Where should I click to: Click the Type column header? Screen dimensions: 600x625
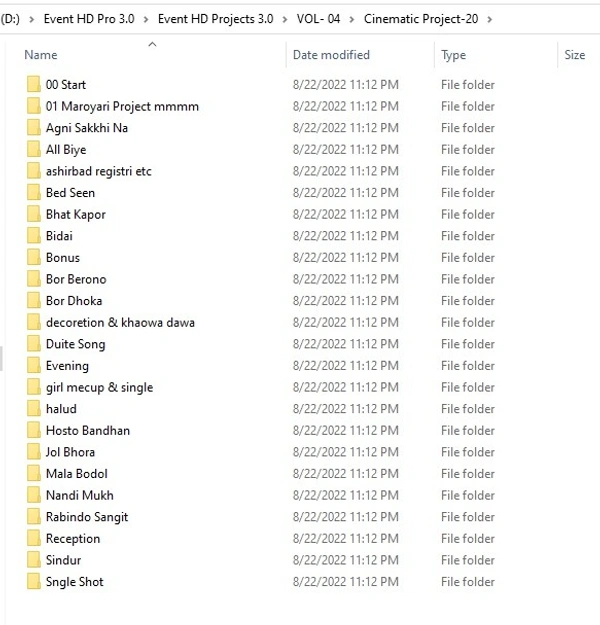(453, 55)
